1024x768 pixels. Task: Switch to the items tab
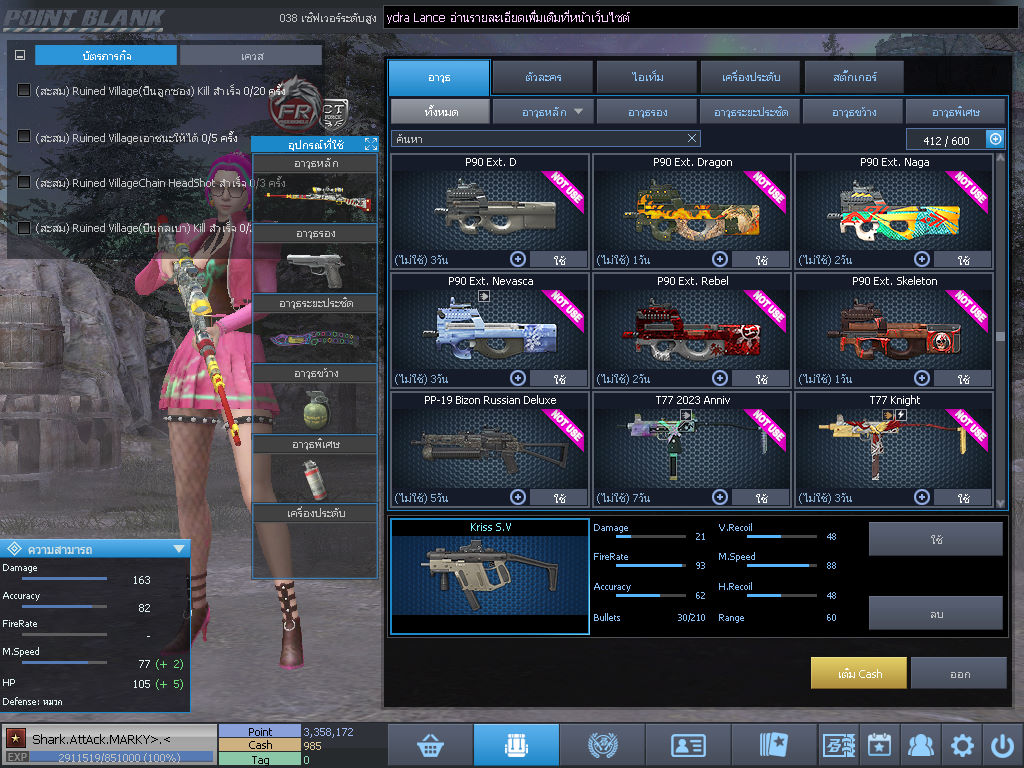[647, 77]
